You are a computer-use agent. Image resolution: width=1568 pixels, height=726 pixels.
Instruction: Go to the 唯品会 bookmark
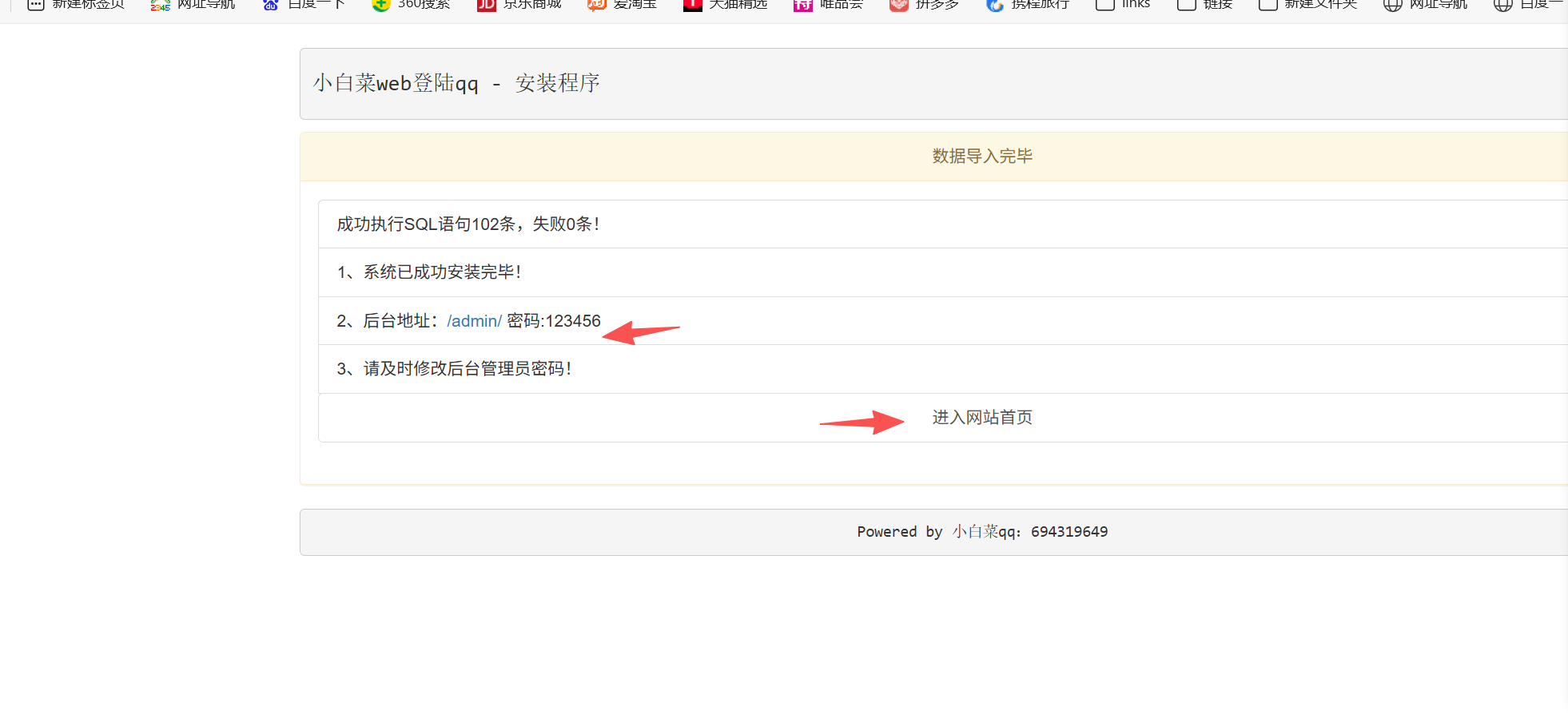pyautogui.click(x=828, y=5)
